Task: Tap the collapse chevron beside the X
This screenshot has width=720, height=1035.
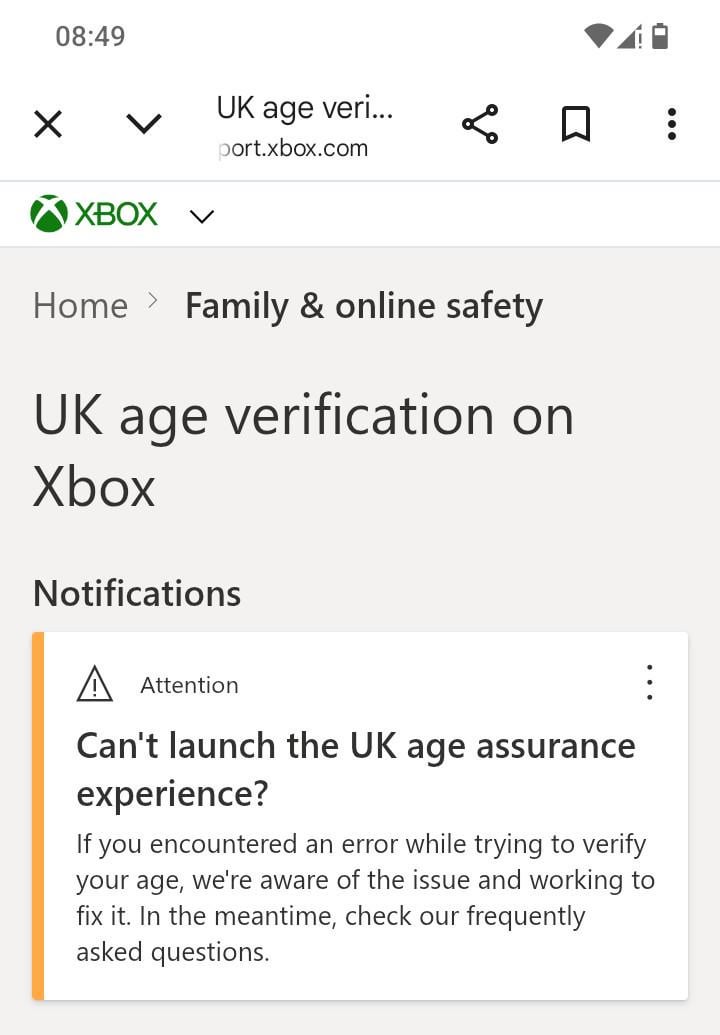Action: 144,125
